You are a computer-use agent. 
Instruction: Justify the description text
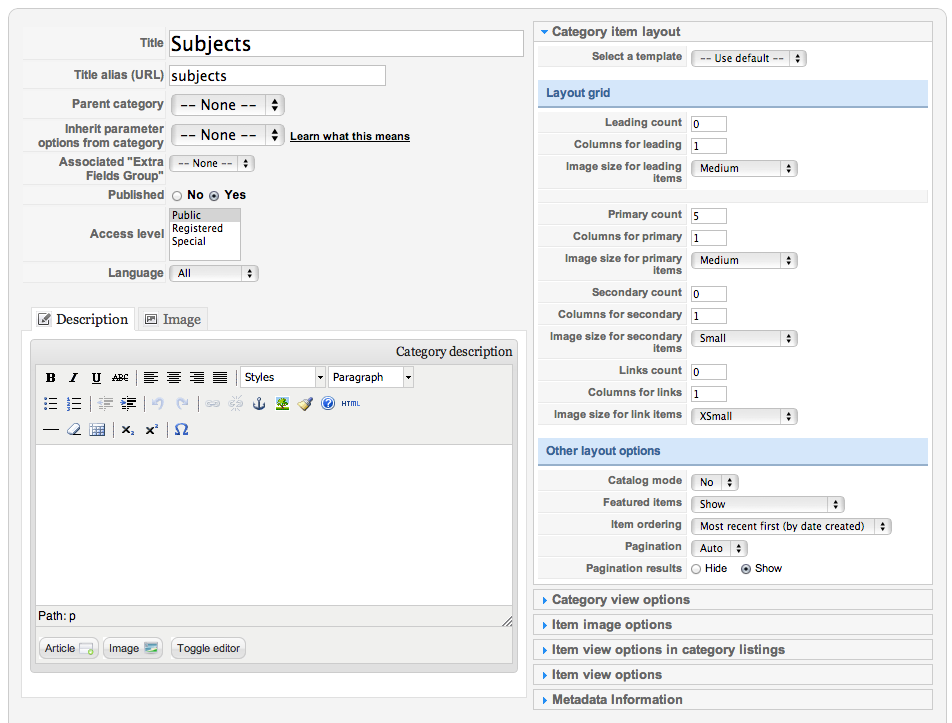[x=220, y=378]
